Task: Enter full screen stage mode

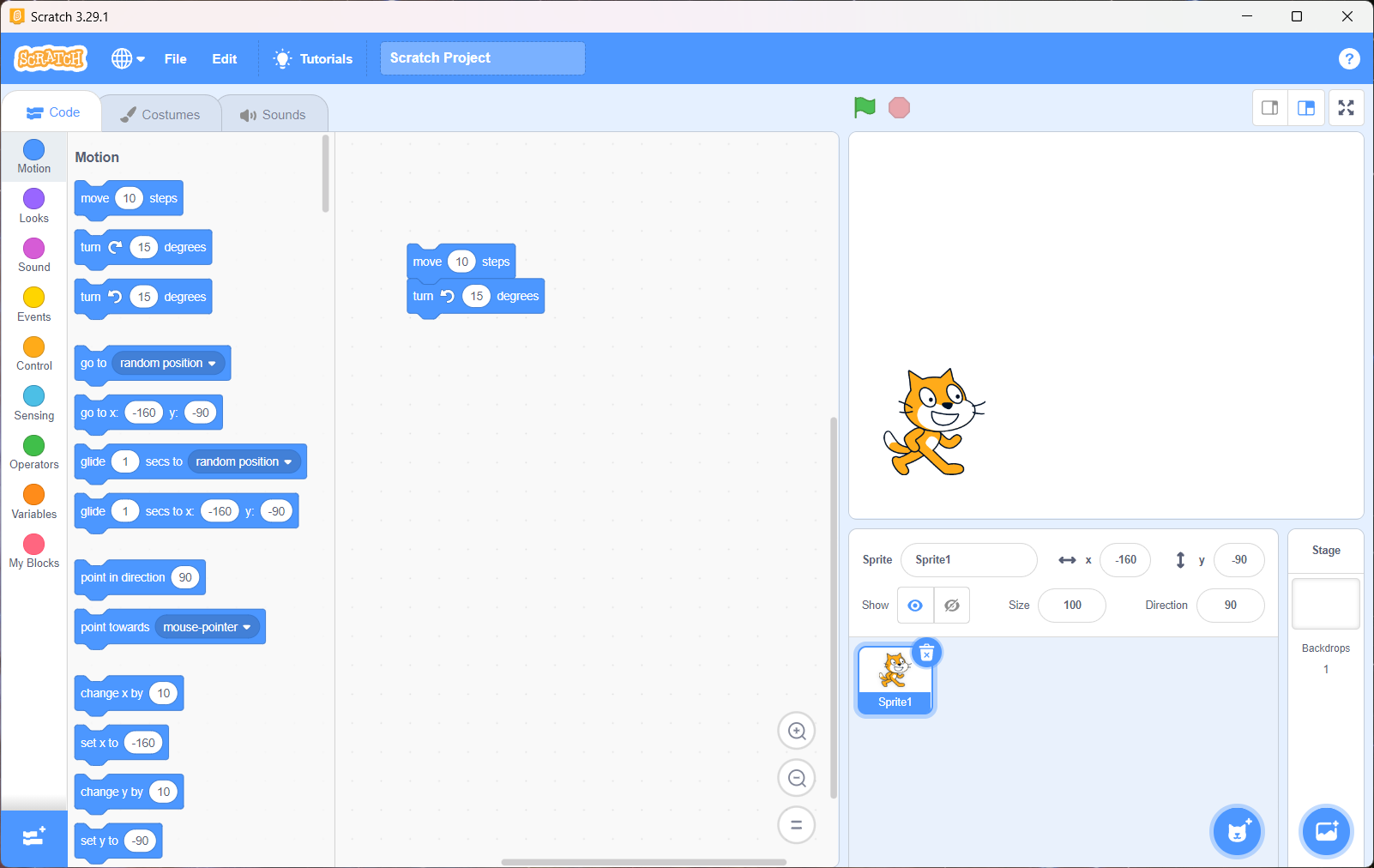Action: tap(1346, 108)
